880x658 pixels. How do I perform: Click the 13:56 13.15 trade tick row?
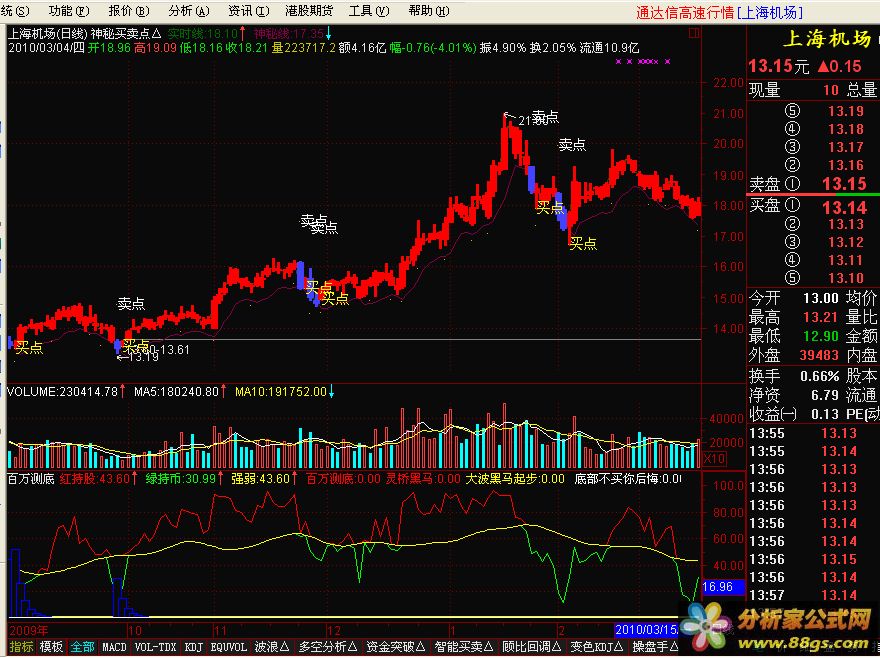point(803,559)
